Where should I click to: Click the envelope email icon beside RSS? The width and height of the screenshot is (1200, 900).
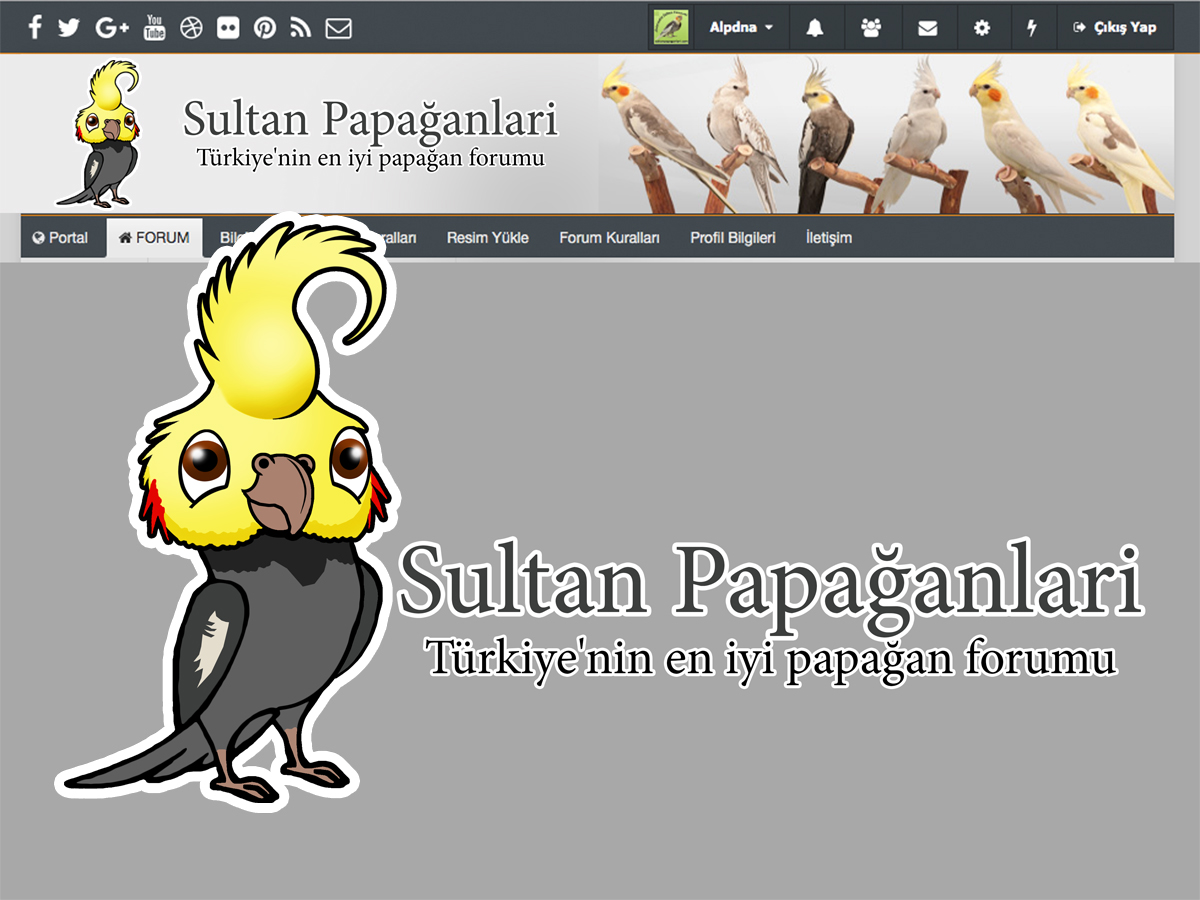click(x=339, y=27)
